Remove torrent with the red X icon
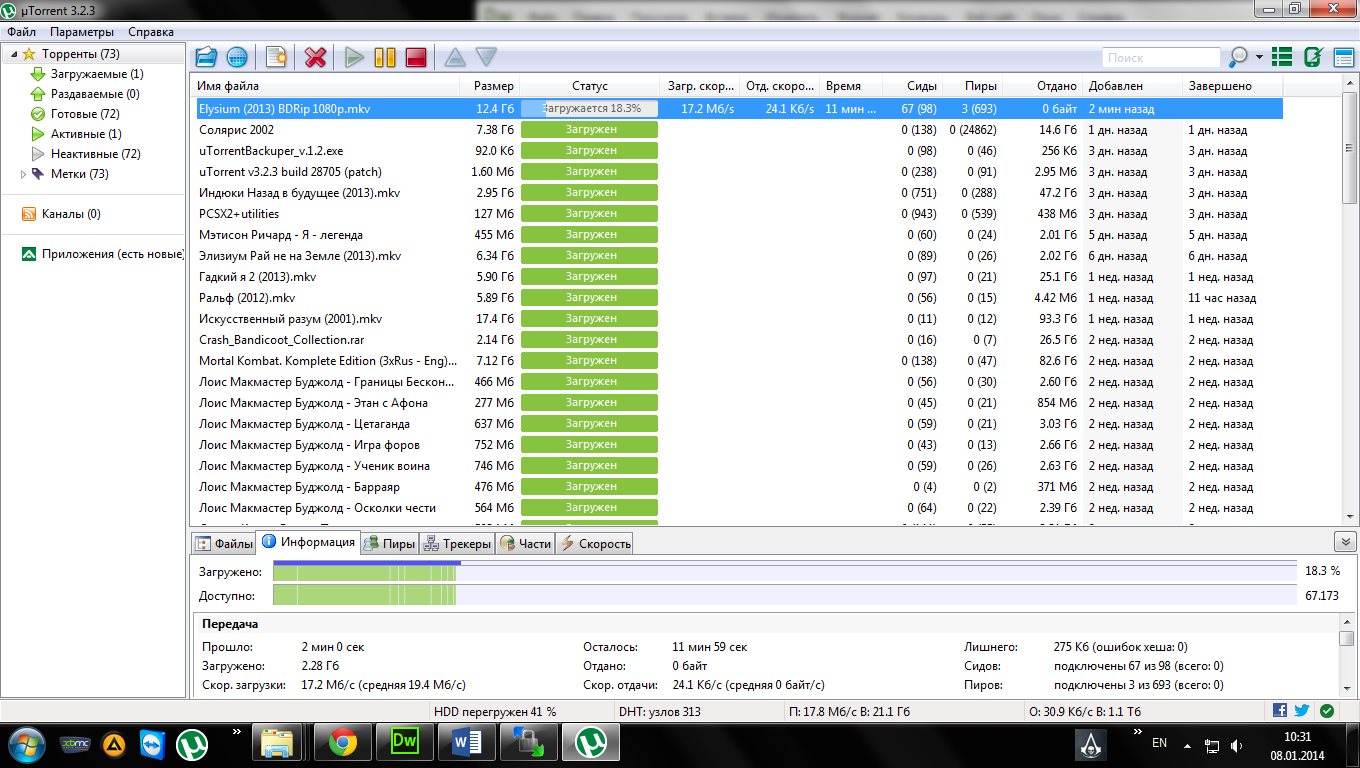This screenshot has width=1360, height=768. 315,57
